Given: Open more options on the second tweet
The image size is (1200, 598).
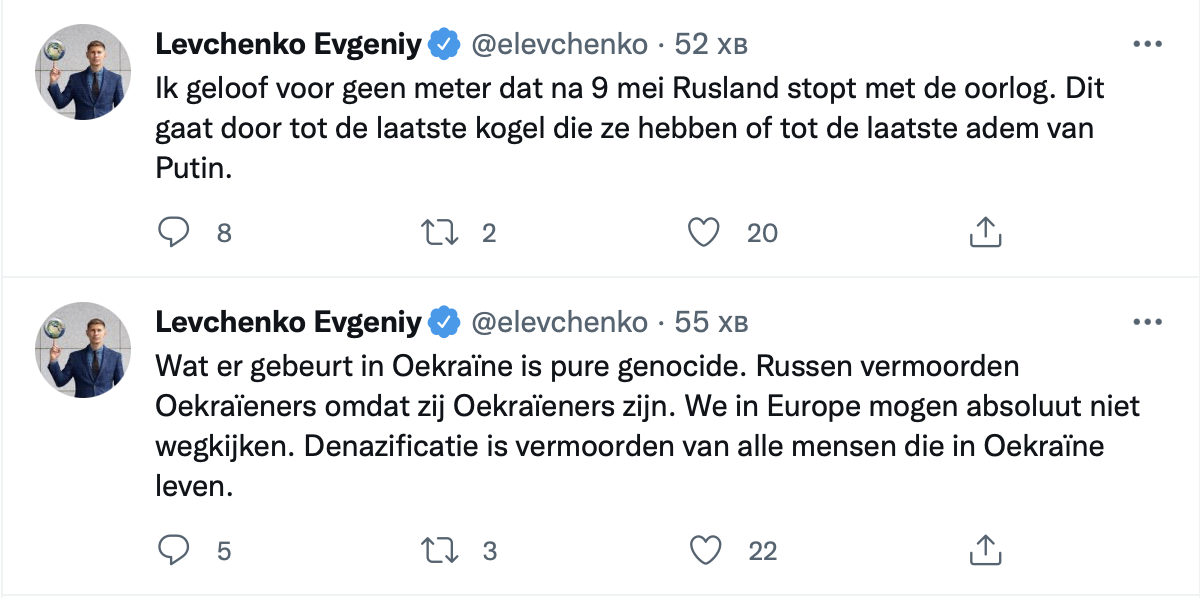Looking at the screenshot, I should click(x=1145, y=323).
